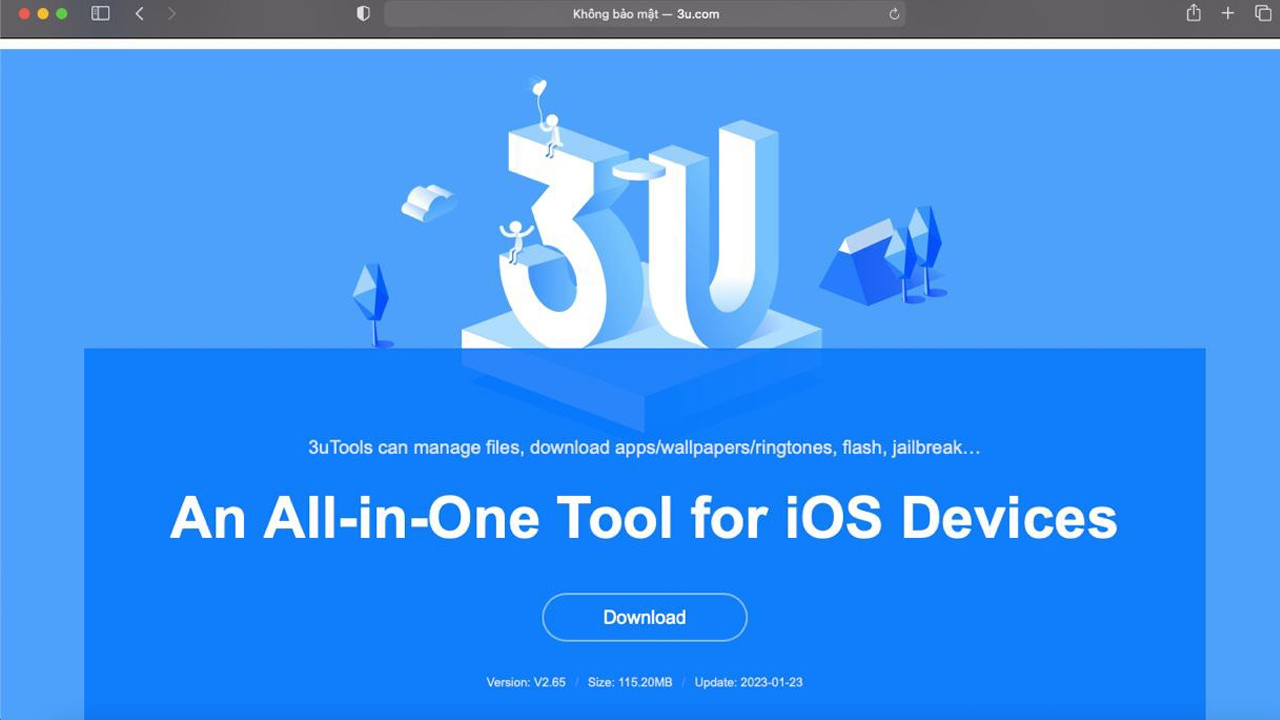Click the "3uTools can manage files" description text
1280x720 pixels.
[644, 447]
